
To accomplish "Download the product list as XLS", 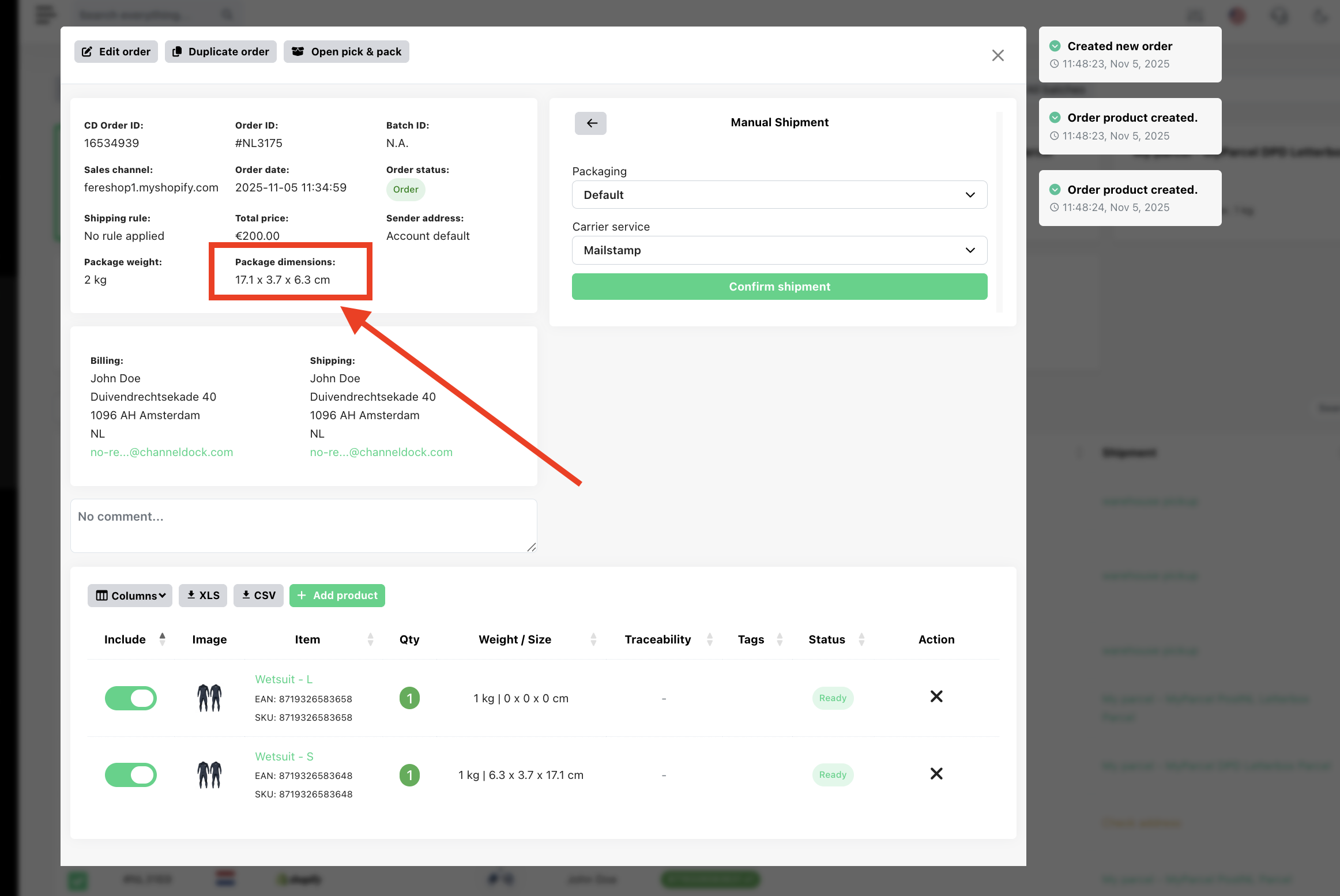I will (x=203, y=595).
